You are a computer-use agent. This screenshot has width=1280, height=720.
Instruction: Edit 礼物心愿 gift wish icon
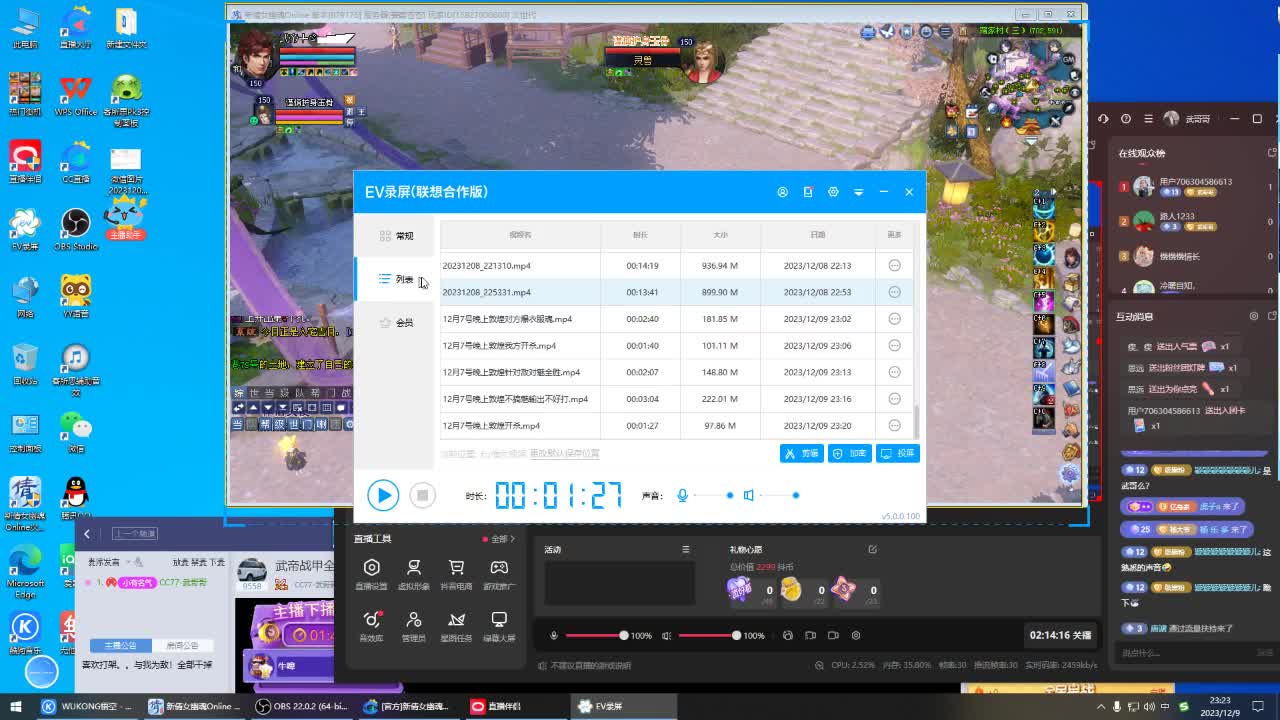tap(872, 549)
